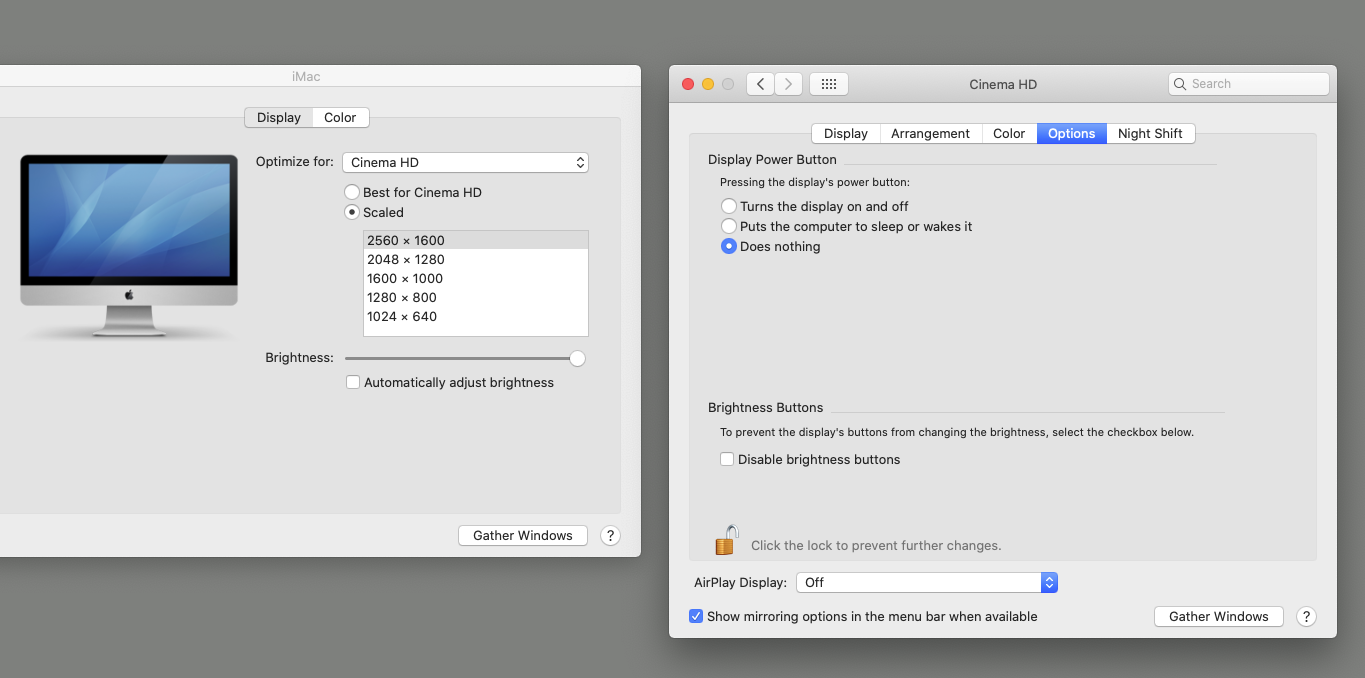Image resolution: width=1365 pixels, height=678 pixels.
Task: Choose Turns the display on and off
Action: pyautogui.click(x=729, y=206)
